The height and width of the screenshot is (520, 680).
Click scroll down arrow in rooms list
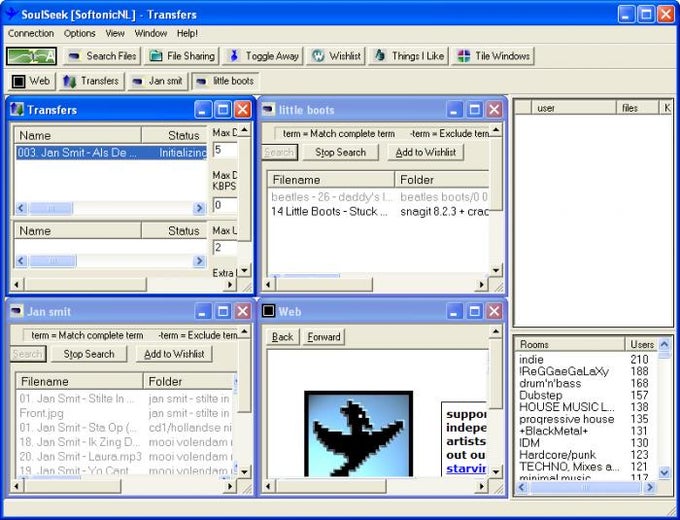(664, 472)
